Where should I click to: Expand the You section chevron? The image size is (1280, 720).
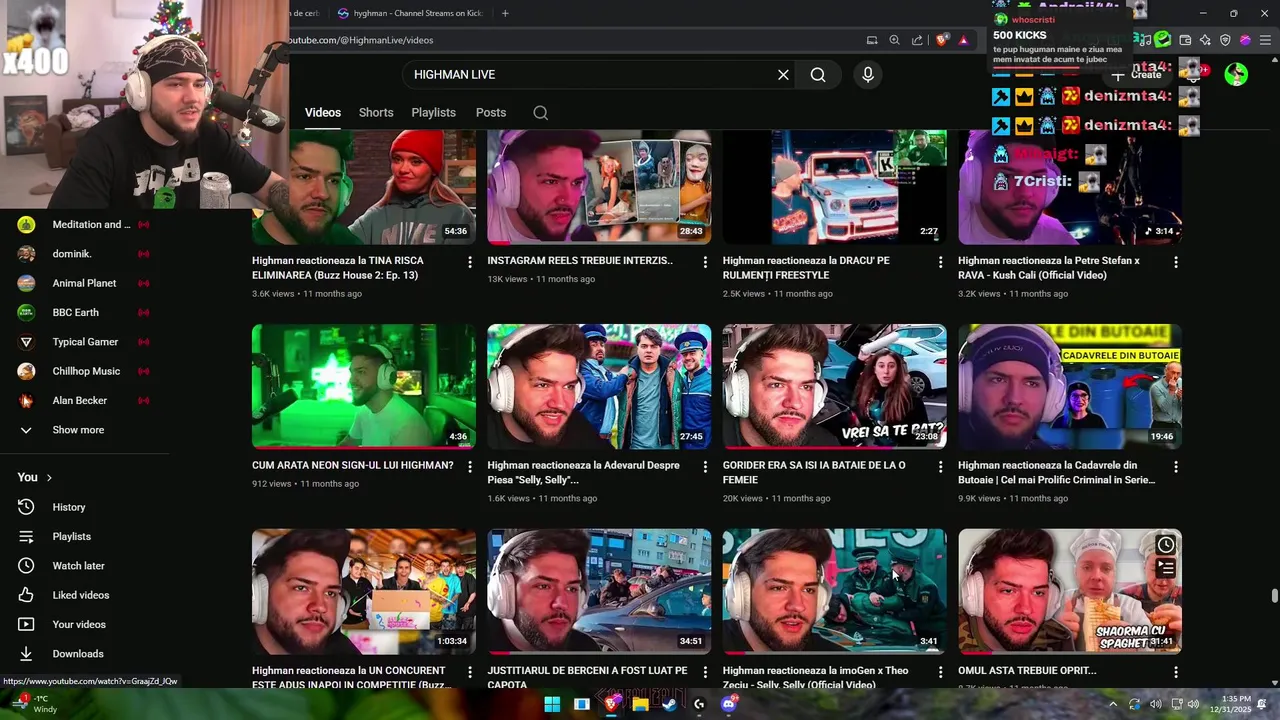(49, 478)
